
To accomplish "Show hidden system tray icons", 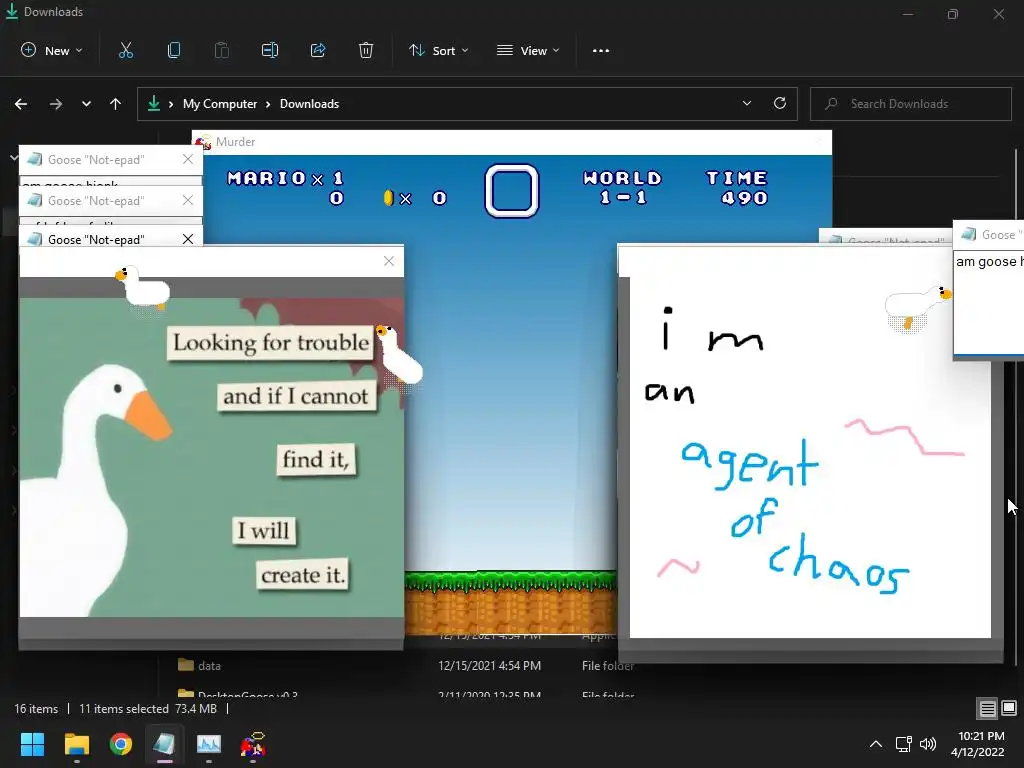I will point(876,744).
